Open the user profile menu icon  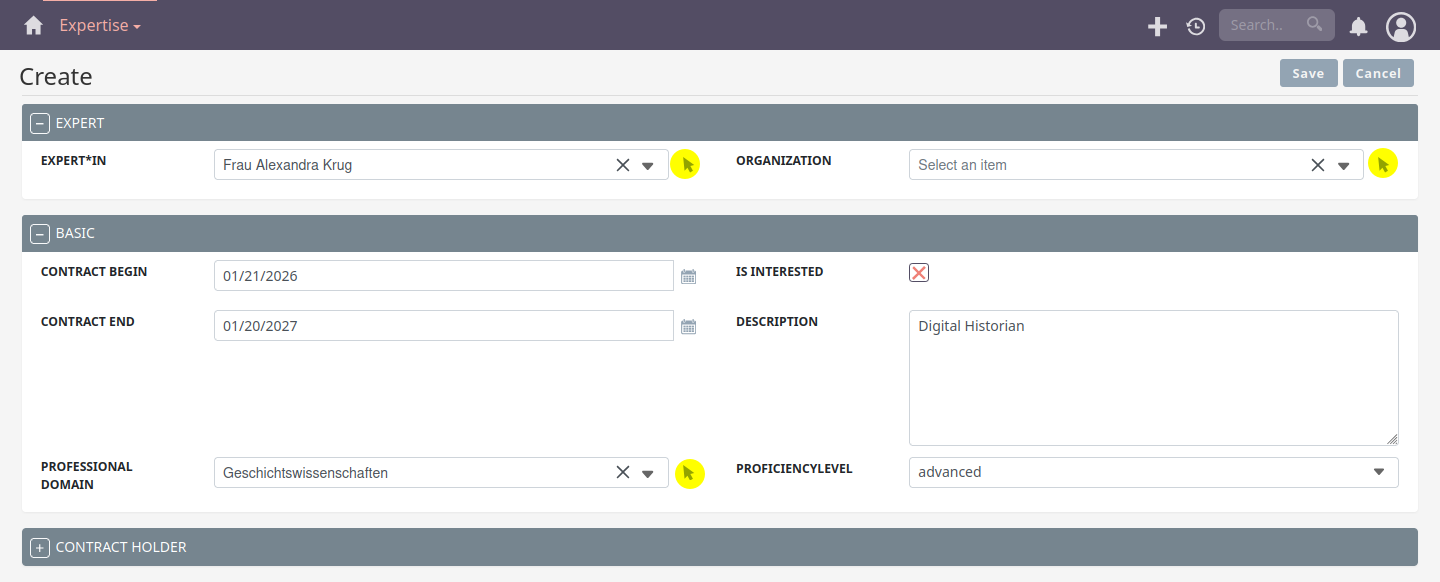coord(1400,27)
